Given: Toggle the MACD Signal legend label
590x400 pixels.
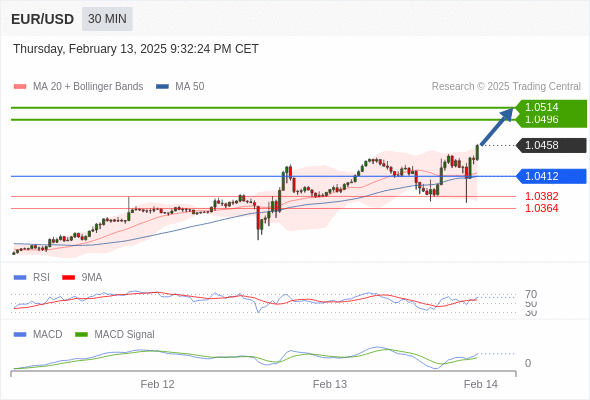Looking at the screenshot, I should 124,335.
